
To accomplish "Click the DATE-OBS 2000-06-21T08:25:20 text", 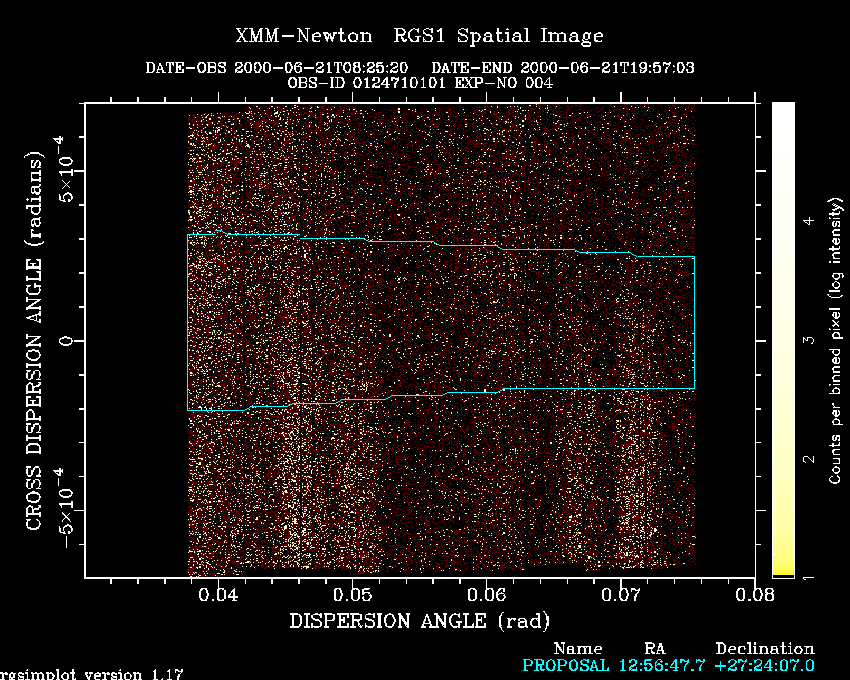I will pyautogui.click(x=276, y=68).
